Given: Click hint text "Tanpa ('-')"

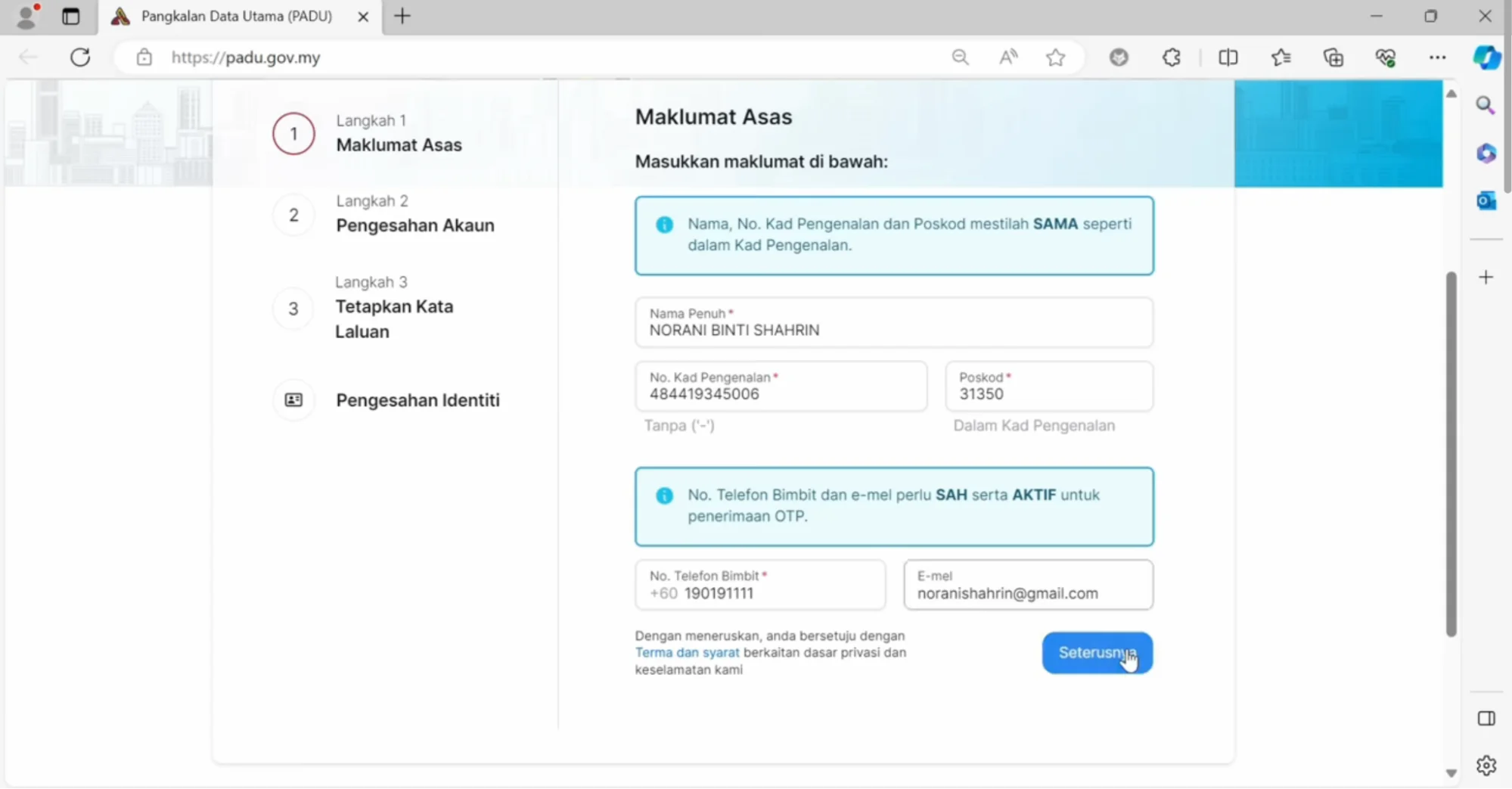Looking at the screenshot, I should [x=679, y=426].
